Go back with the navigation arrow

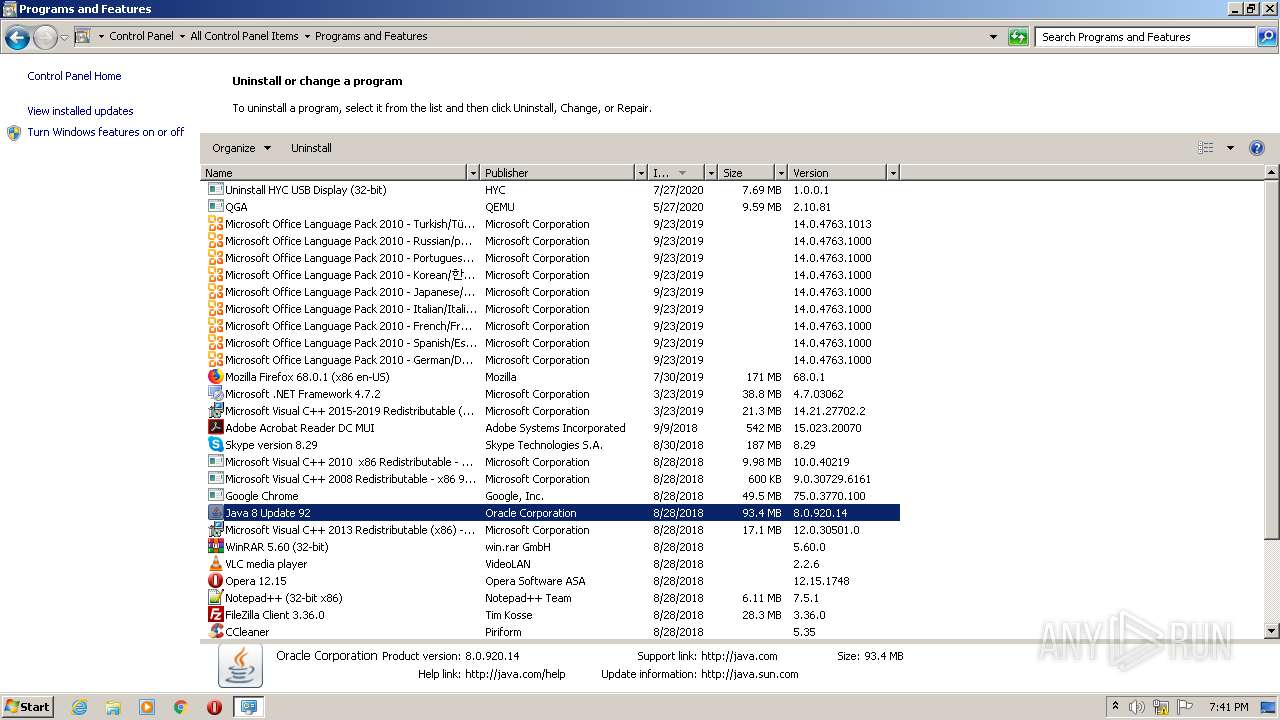(x=17, y=38)
